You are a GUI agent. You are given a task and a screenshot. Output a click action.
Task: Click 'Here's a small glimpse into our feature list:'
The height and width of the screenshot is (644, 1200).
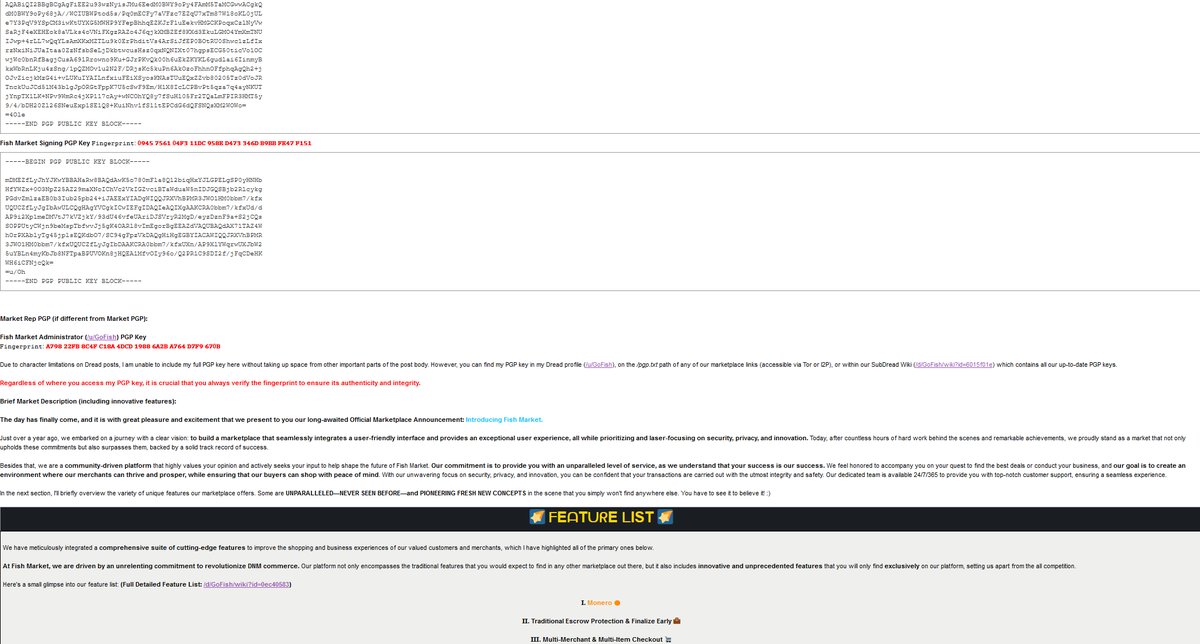(60, 584)
